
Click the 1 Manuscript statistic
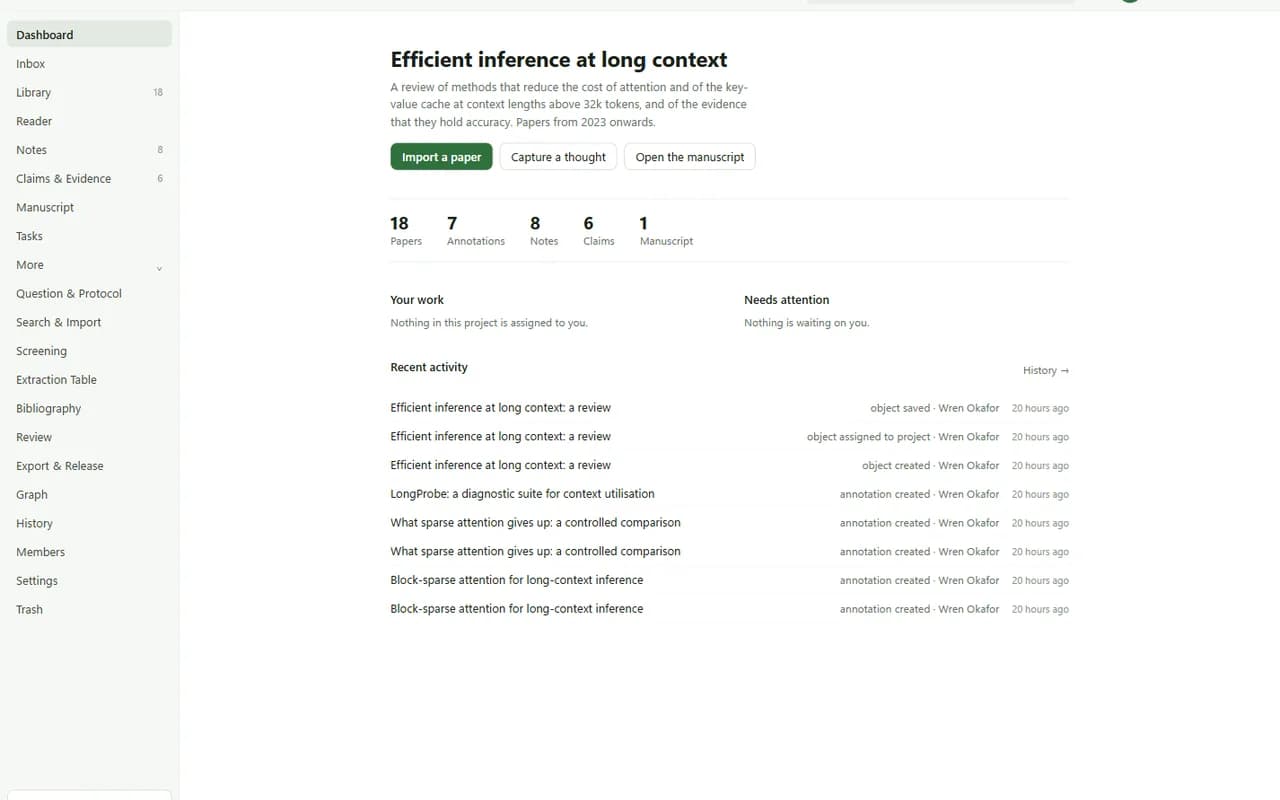coord(666,230)
